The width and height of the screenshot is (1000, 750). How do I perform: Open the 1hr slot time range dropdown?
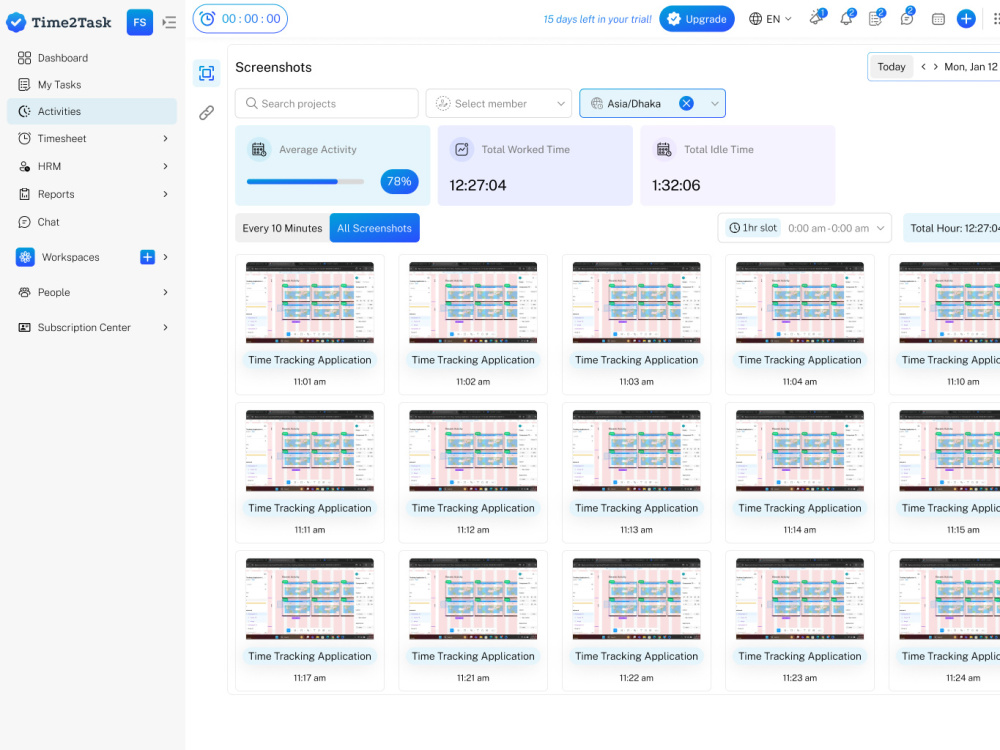tap(804, 228)
